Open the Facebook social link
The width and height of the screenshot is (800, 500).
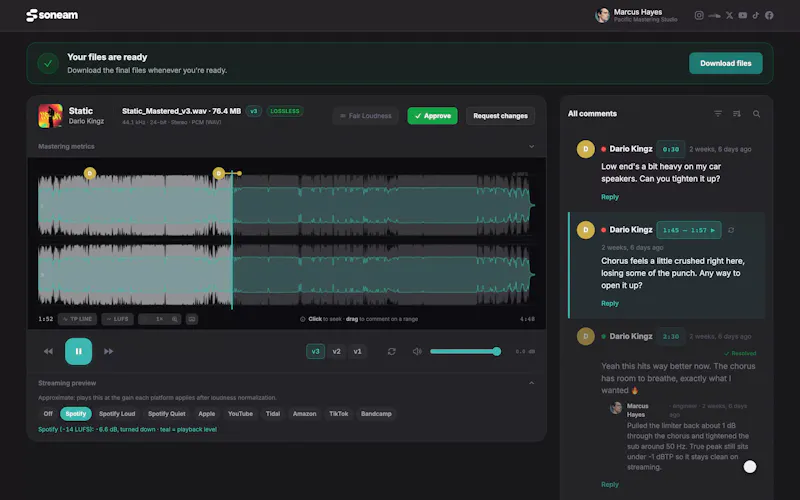769,15
